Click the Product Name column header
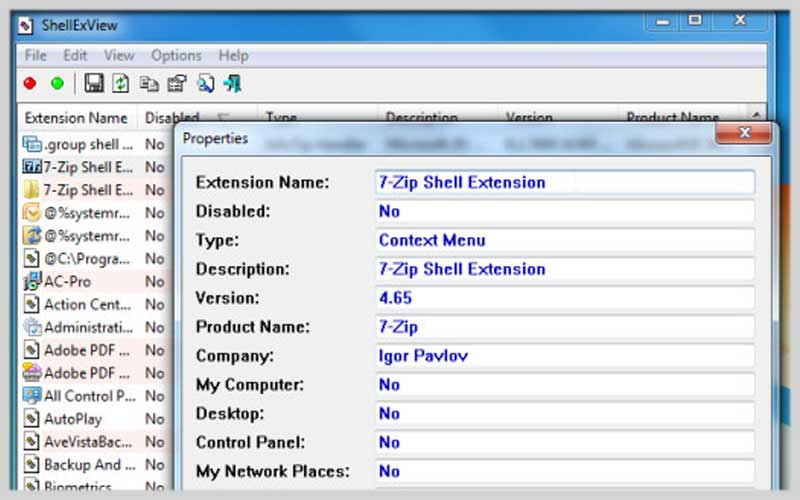Image resolution: width=800 pixels, height=500 pixels. [672, 116]
